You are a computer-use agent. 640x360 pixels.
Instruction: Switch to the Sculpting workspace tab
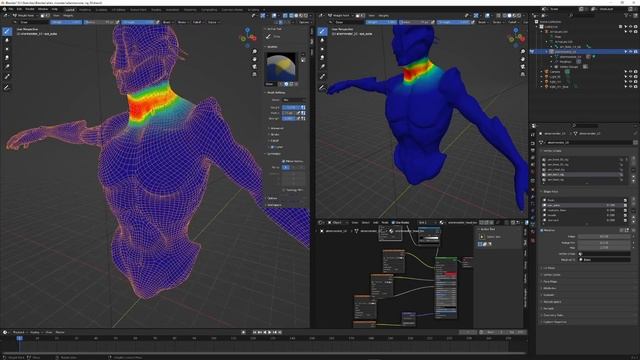pyautogui.click(x=101, y=9)
